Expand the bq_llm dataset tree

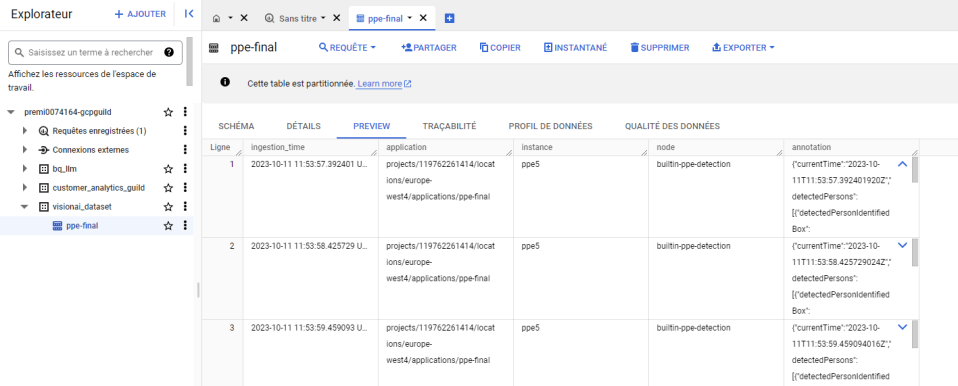tap(25, 169)
